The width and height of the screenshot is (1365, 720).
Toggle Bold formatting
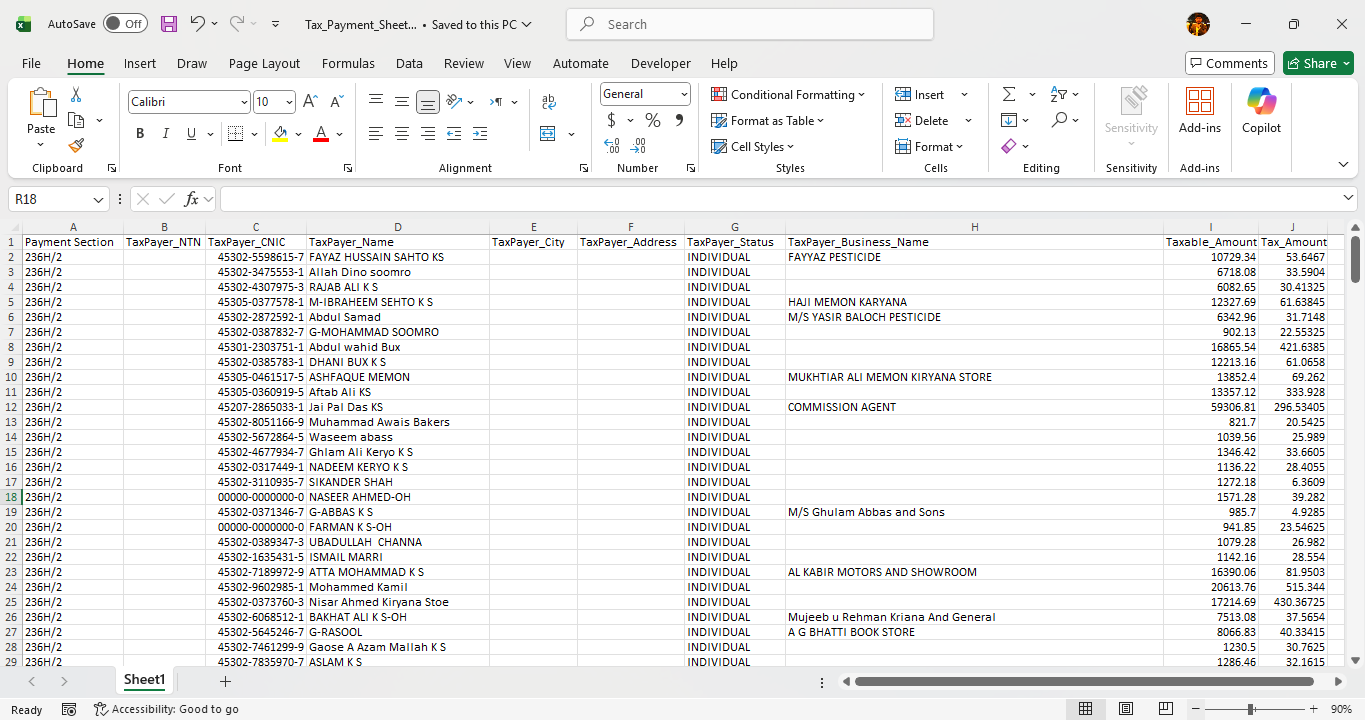point(140,134)
